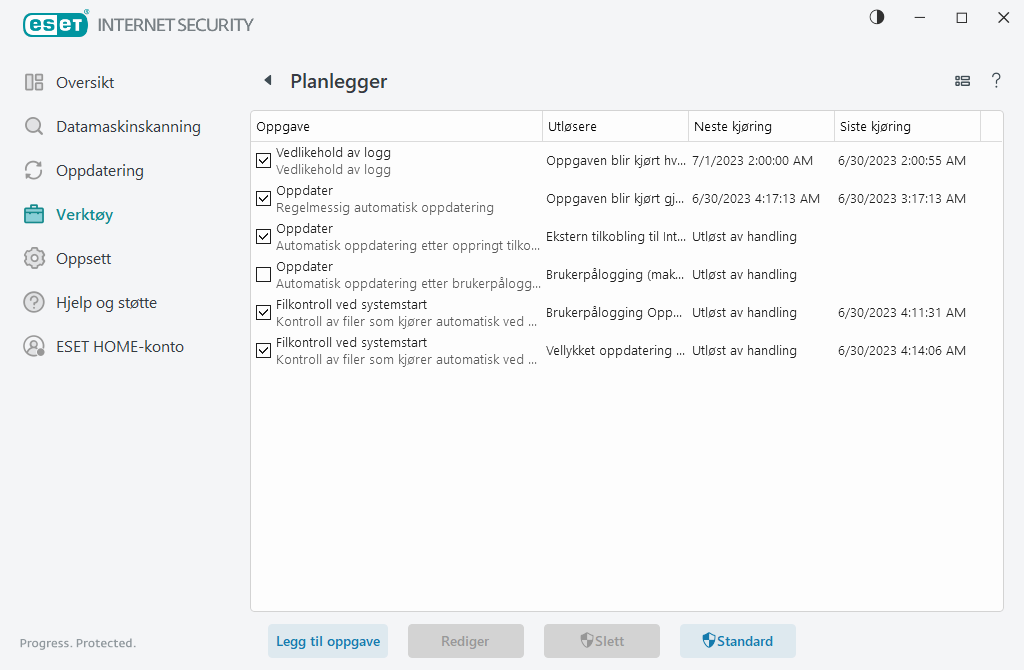Screen dimensions: 1024x670
Task: Toggle the dark/light contrast icon in title bar
Action: pyautogui.click(x=877, y=18)
